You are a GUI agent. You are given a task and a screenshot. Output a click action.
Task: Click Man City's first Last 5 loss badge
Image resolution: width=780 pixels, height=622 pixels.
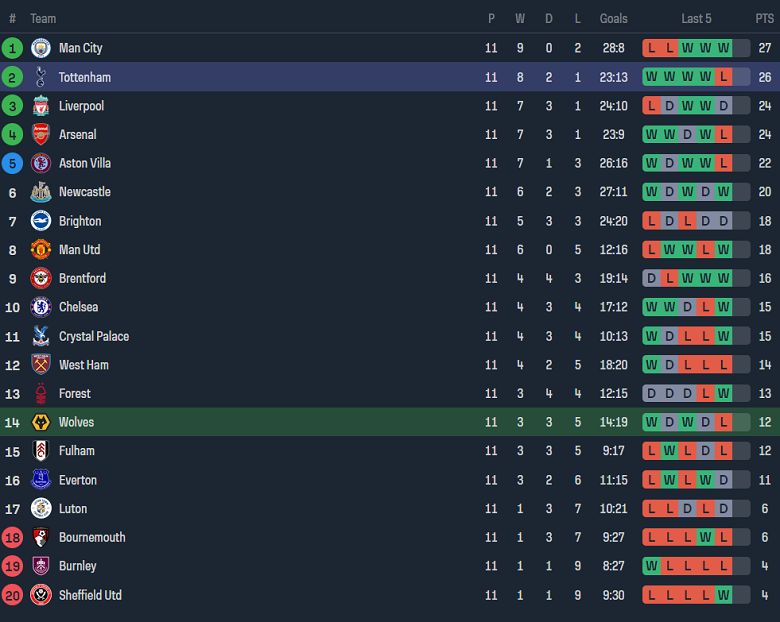651,48
